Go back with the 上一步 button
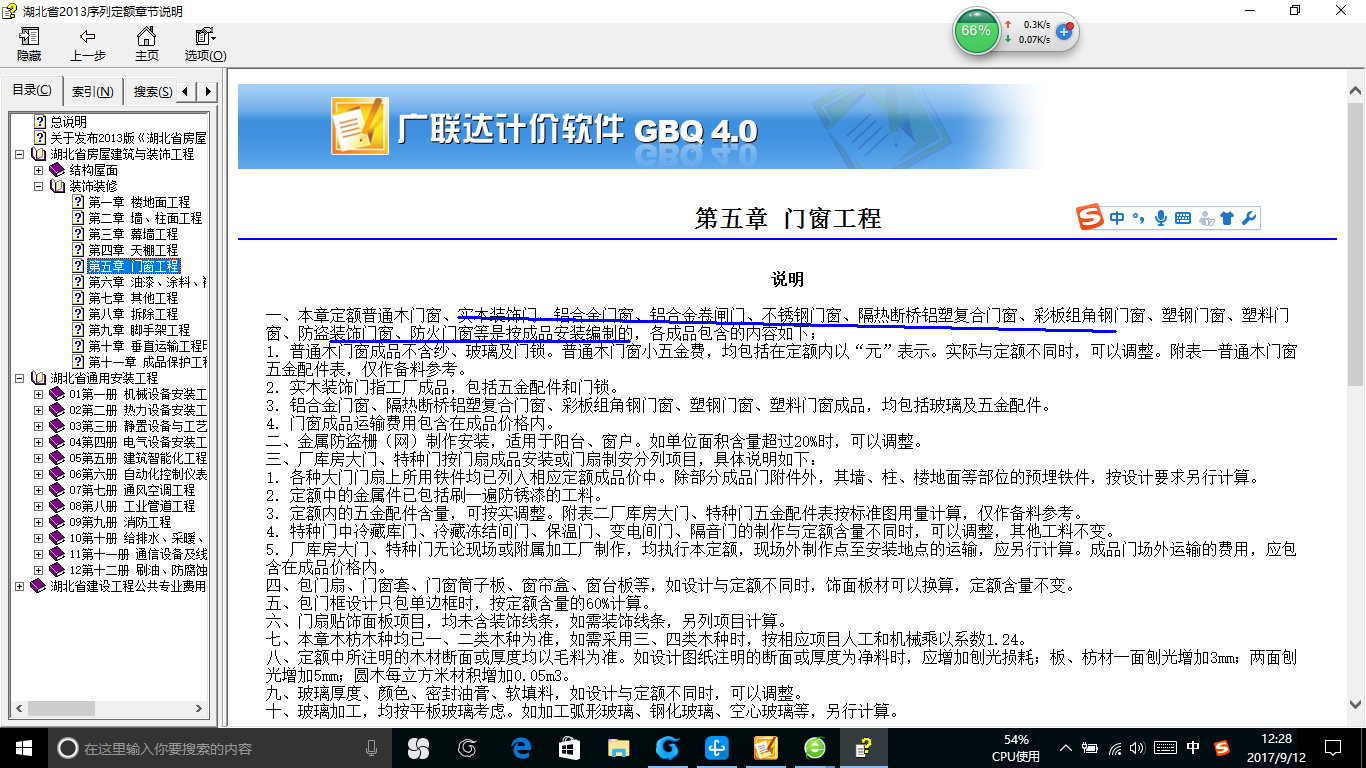 pos(88,45)
